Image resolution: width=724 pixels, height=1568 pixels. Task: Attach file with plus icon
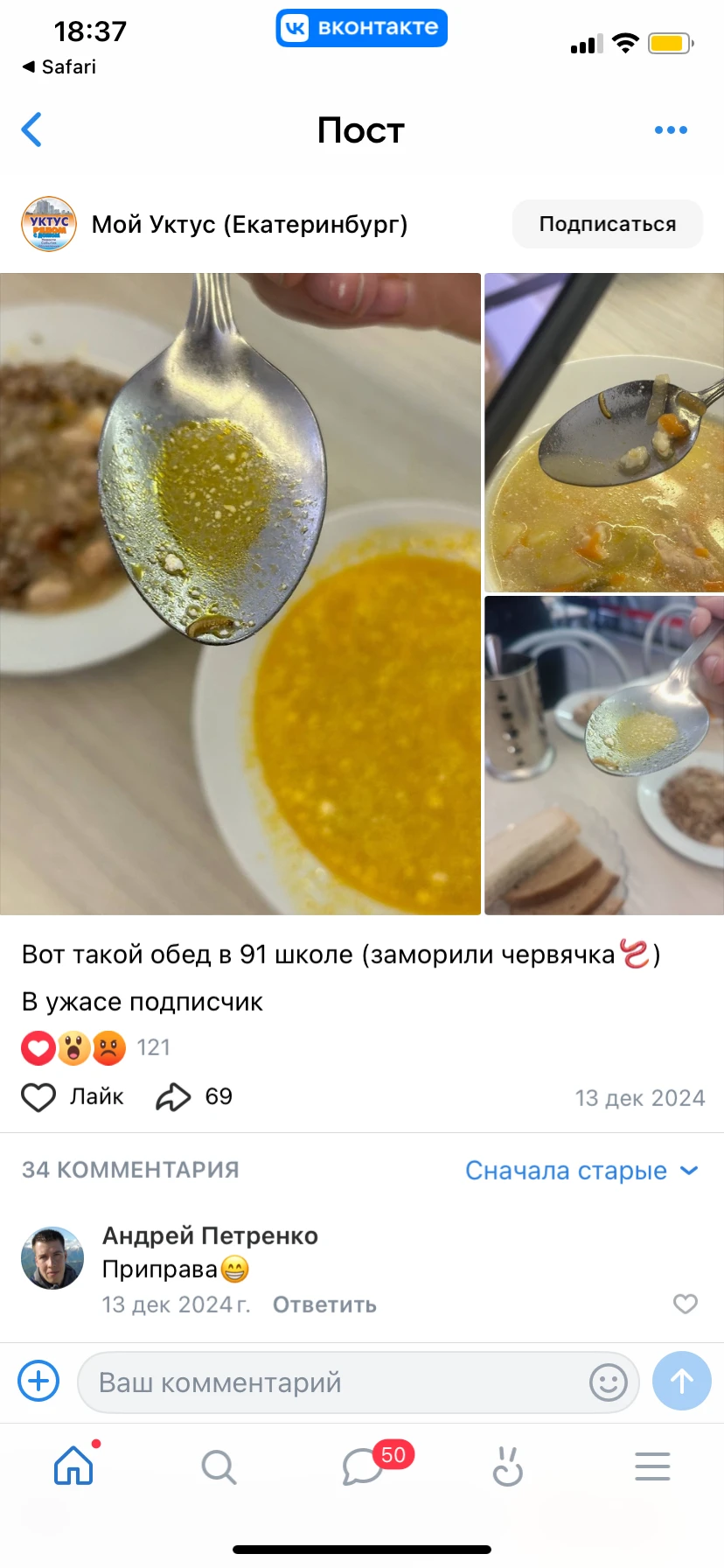click(x=38, y=1382)
